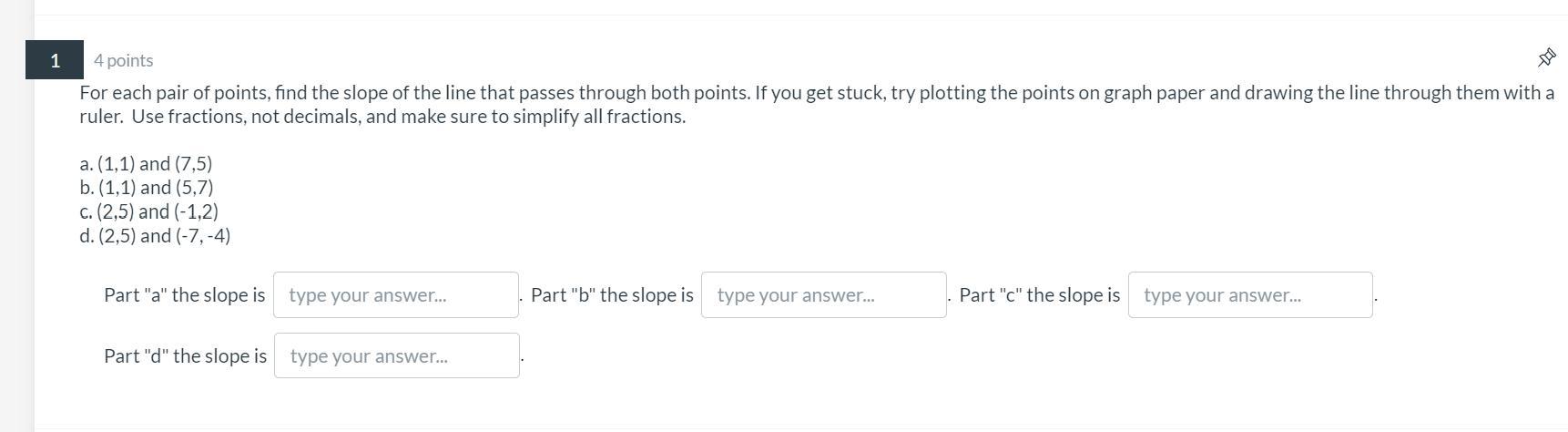The width and height of the screenshot is (1568, 432).
Task: Focus the Part "c" slope answer box
Action: point(1249,295)
